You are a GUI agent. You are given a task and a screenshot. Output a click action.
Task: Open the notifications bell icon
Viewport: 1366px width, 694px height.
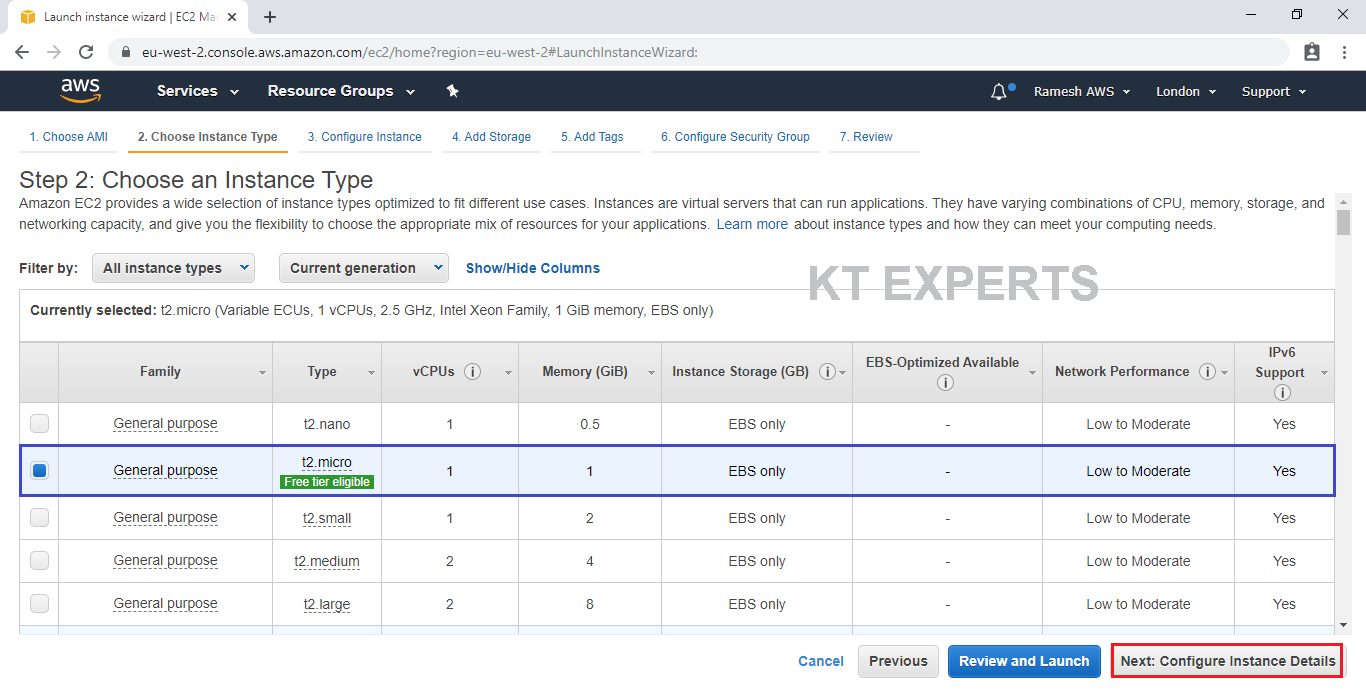pyautogui.click(x=999, y=91)
